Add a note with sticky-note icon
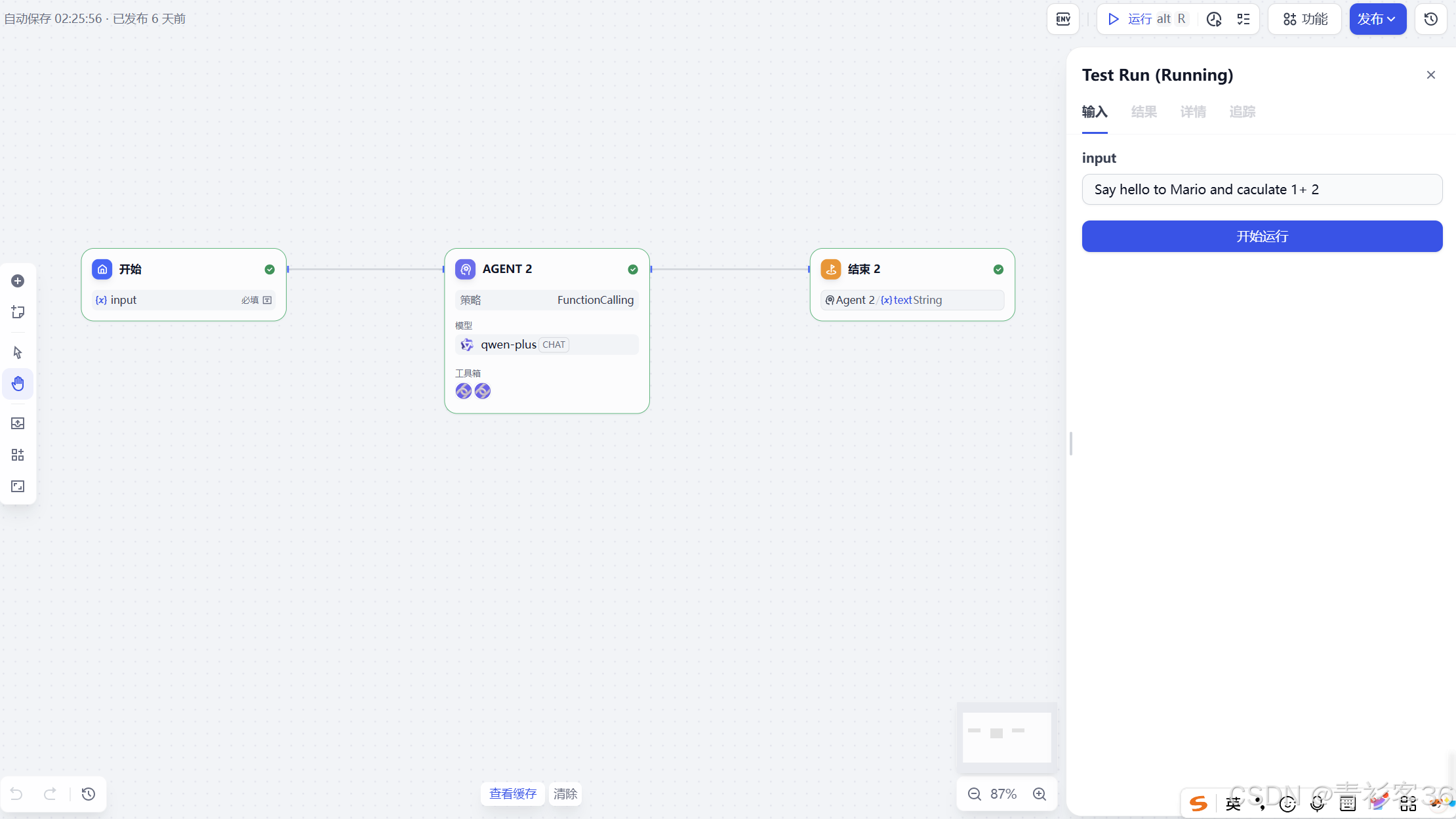This screenshot has width=1456, height=819. pyautogui.click(x=18, y=312)
